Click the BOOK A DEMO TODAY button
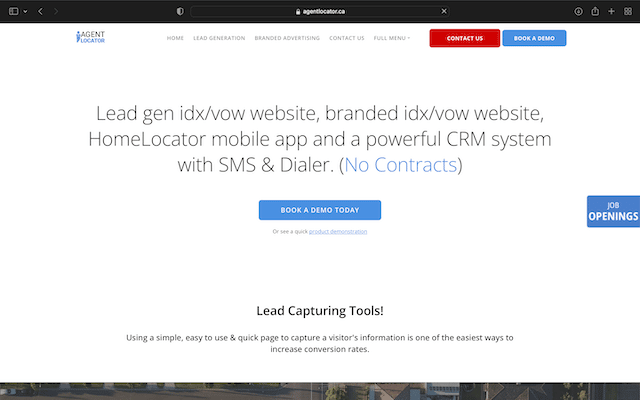Image resolution: width=640 pixels, height=400 pixels. [x=320, y=210]
